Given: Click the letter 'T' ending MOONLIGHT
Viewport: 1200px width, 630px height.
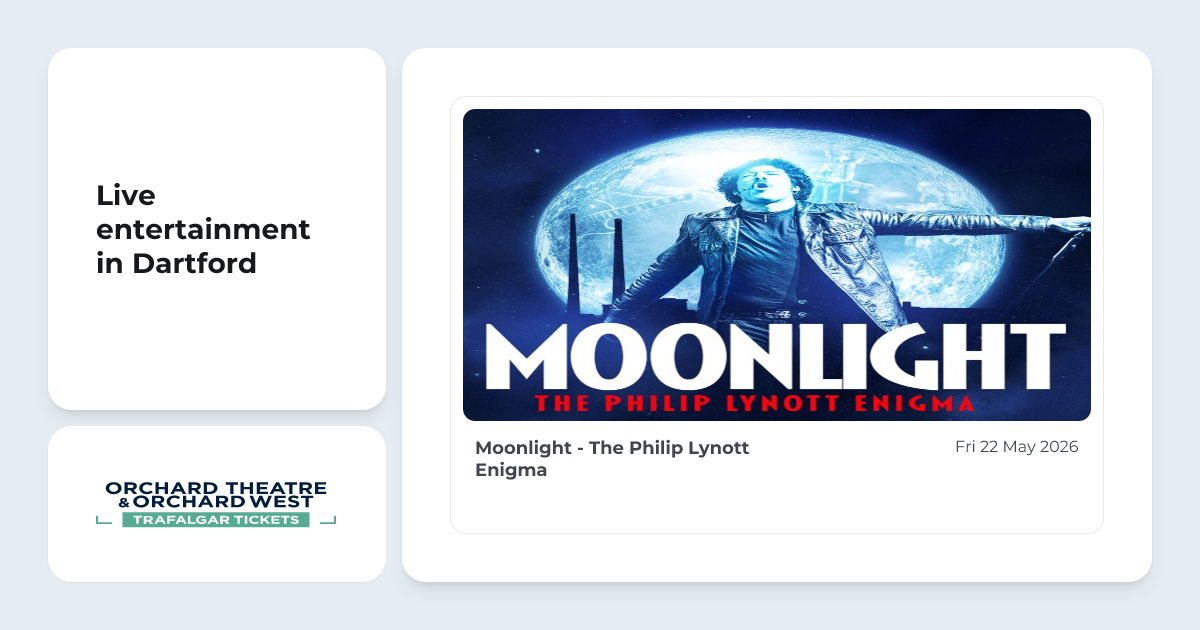Looking at the screenshot, I should [1032, 357].
